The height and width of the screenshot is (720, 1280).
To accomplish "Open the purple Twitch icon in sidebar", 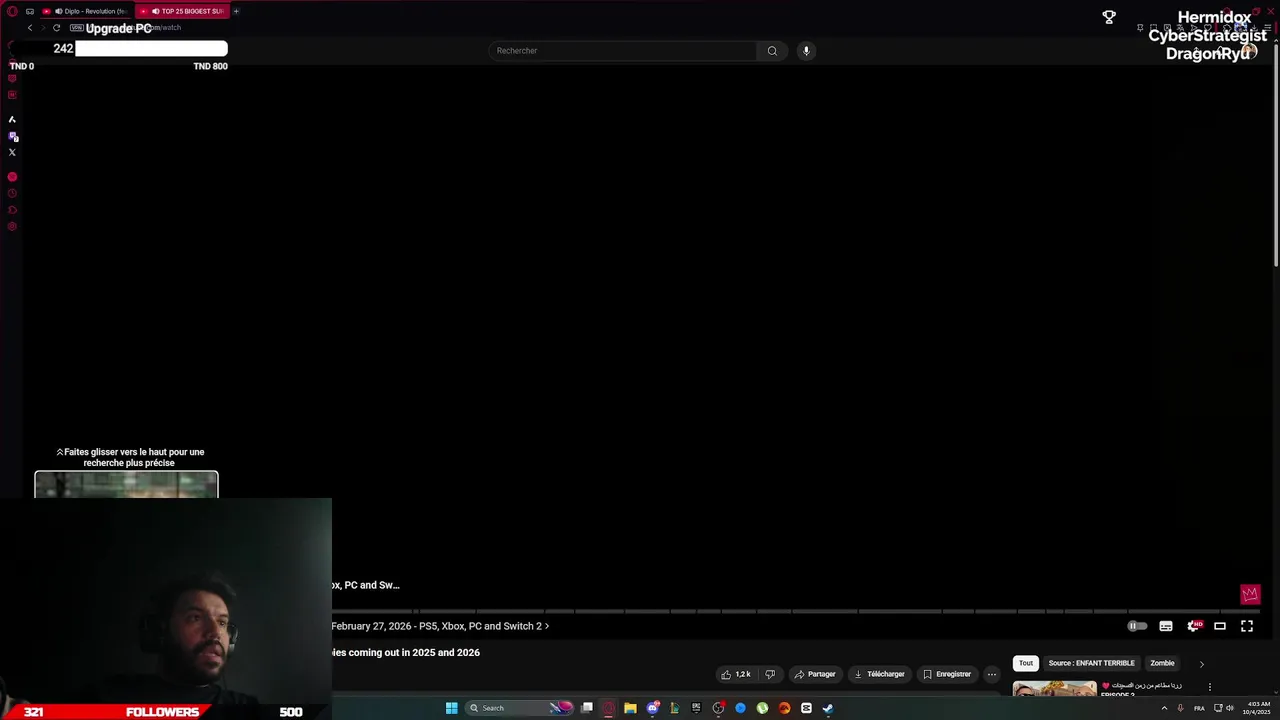I will click(x=12, y=136).
